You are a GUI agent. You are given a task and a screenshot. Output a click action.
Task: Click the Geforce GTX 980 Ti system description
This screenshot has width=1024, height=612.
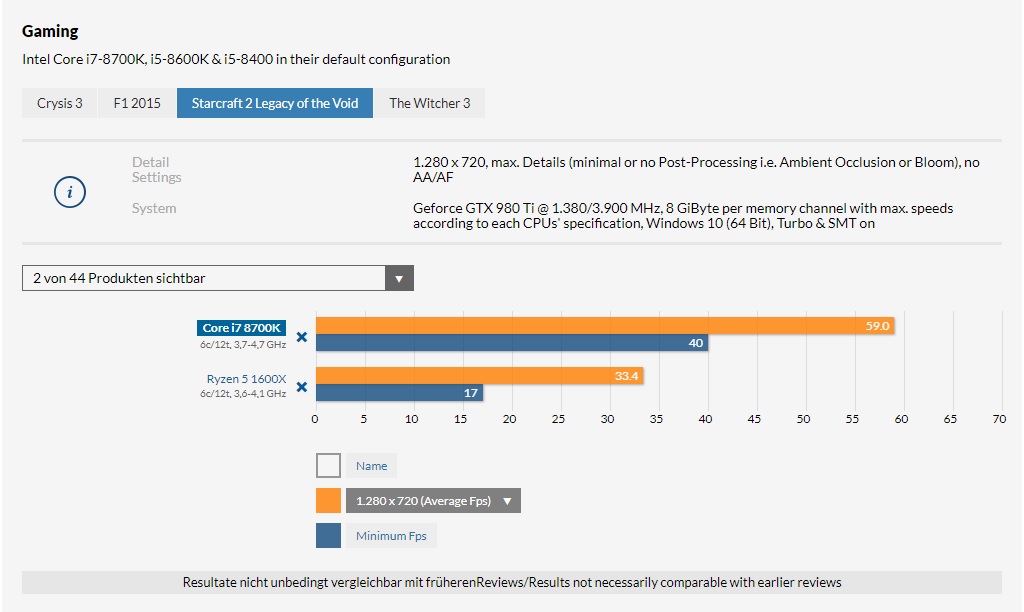683,216
